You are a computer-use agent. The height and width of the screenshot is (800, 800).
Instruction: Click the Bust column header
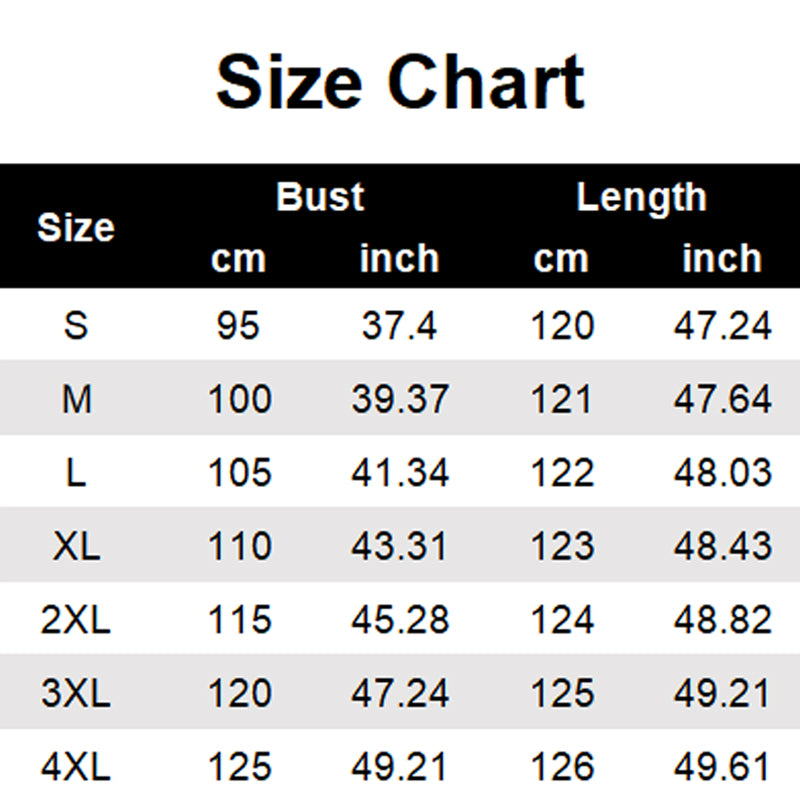pyautogui.click(x=320, y=197)
